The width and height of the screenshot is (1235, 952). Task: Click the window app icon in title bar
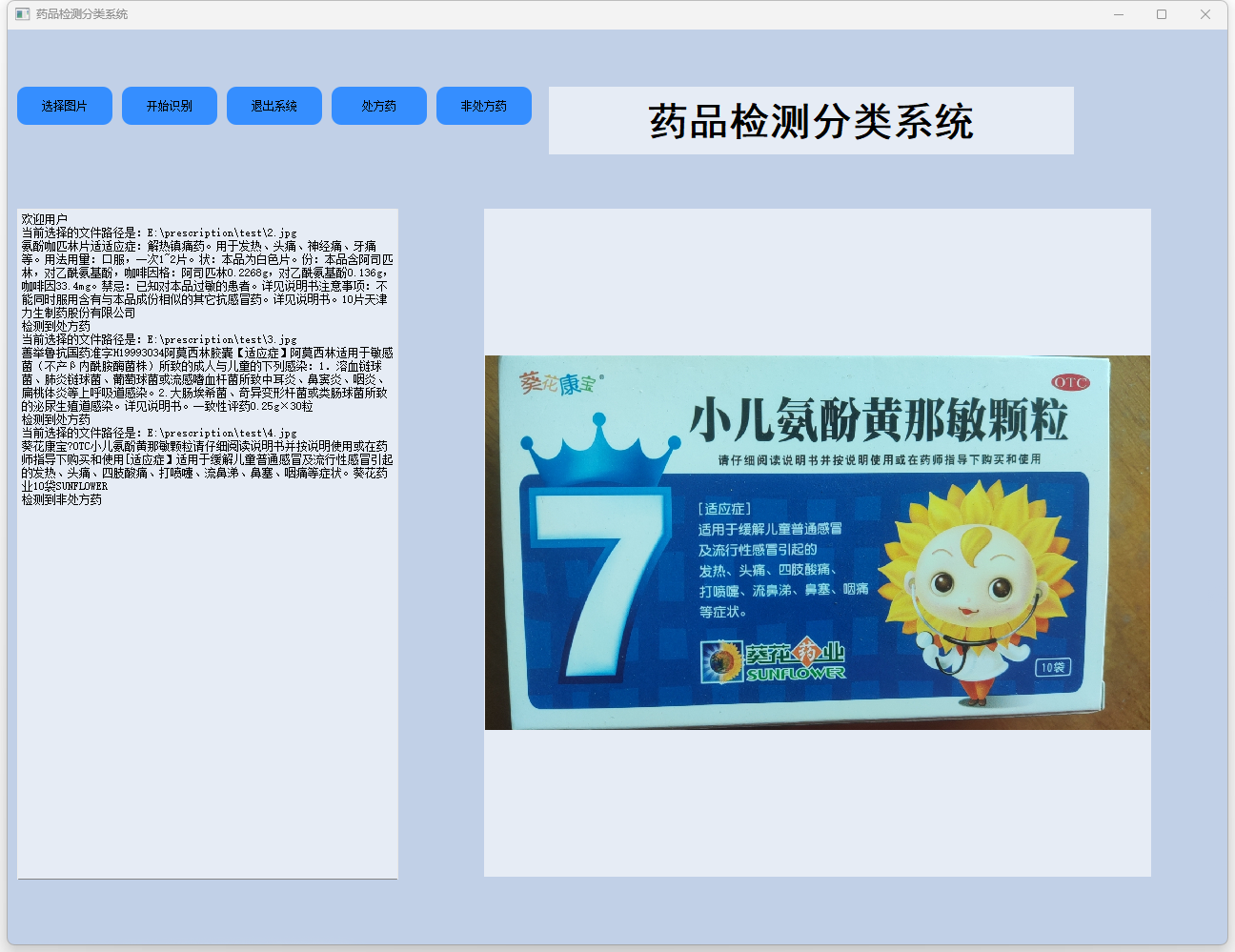23,14
